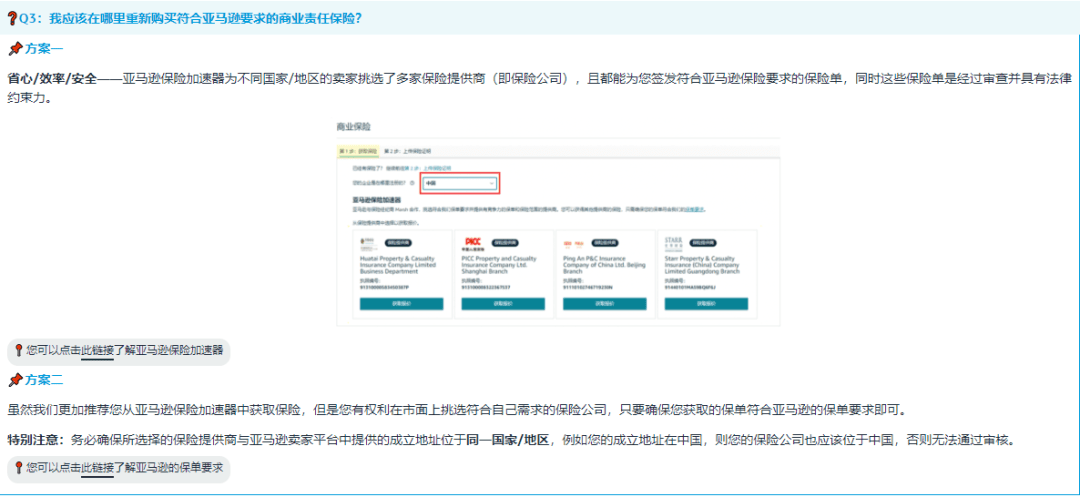
Task: Click the bold 特别注意 text
Action: point(35,439)
